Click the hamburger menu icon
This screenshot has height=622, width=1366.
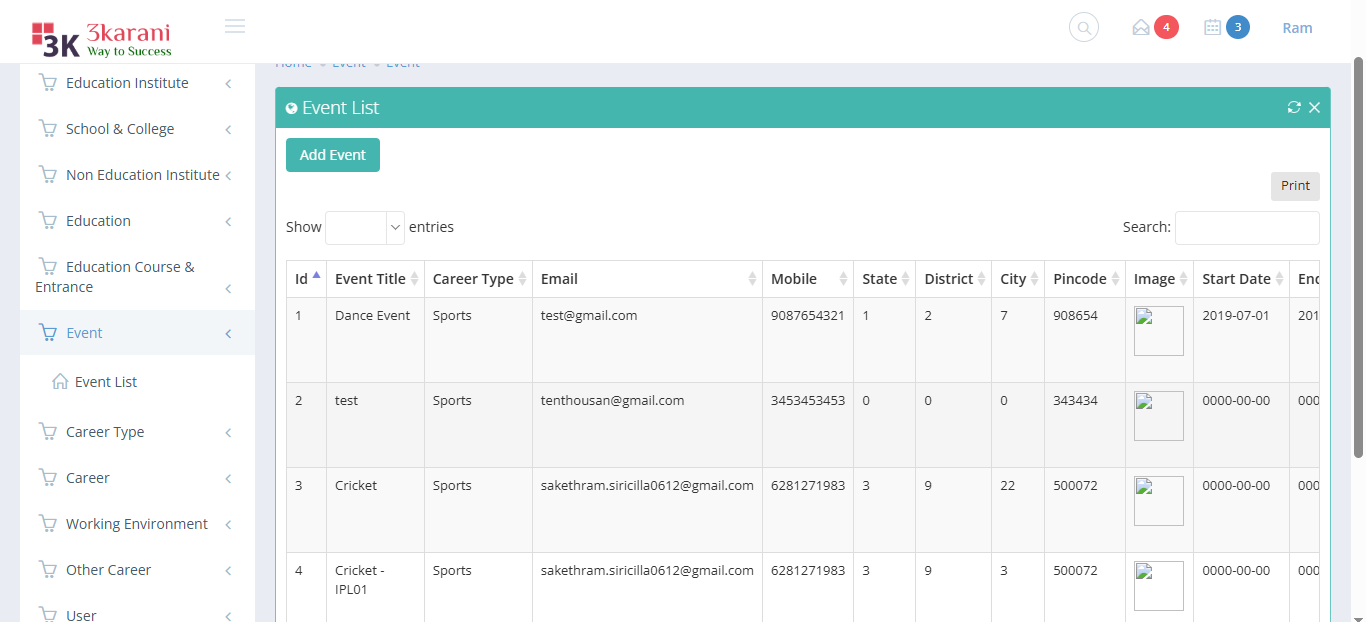235,26
